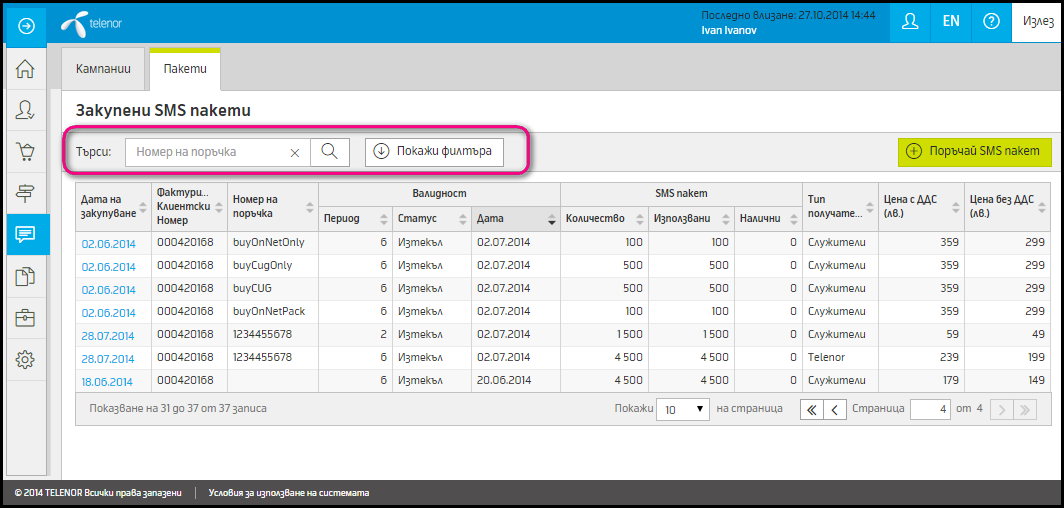Screen dimensions: 1064x508
Task: Click the Telenor recipient type cell
Action: click(x=840, y=357)
